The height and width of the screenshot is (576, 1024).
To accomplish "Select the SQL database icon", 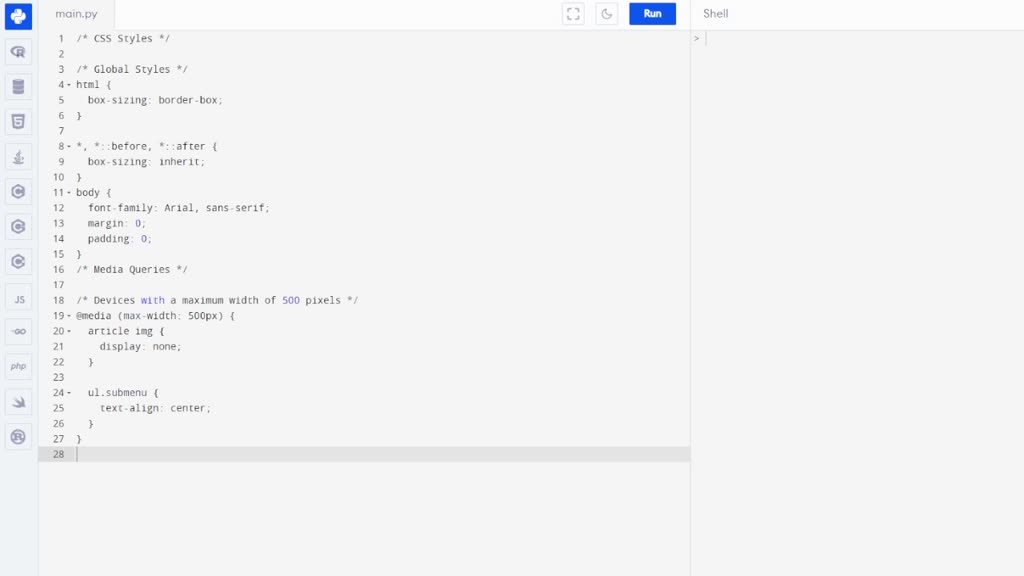I will 18,86.
